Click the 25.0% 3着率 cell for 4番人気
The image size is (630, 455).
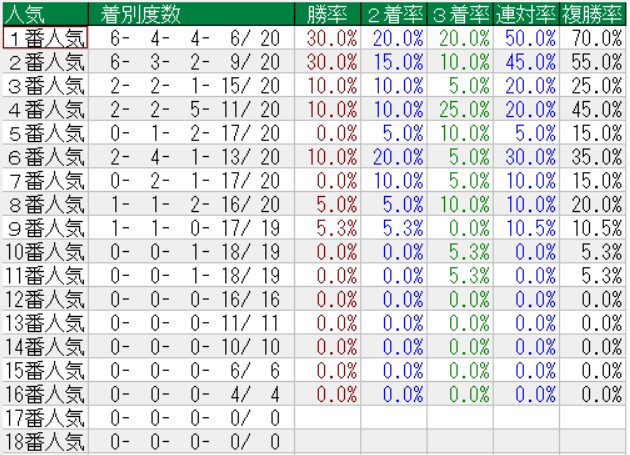point(461,108)
